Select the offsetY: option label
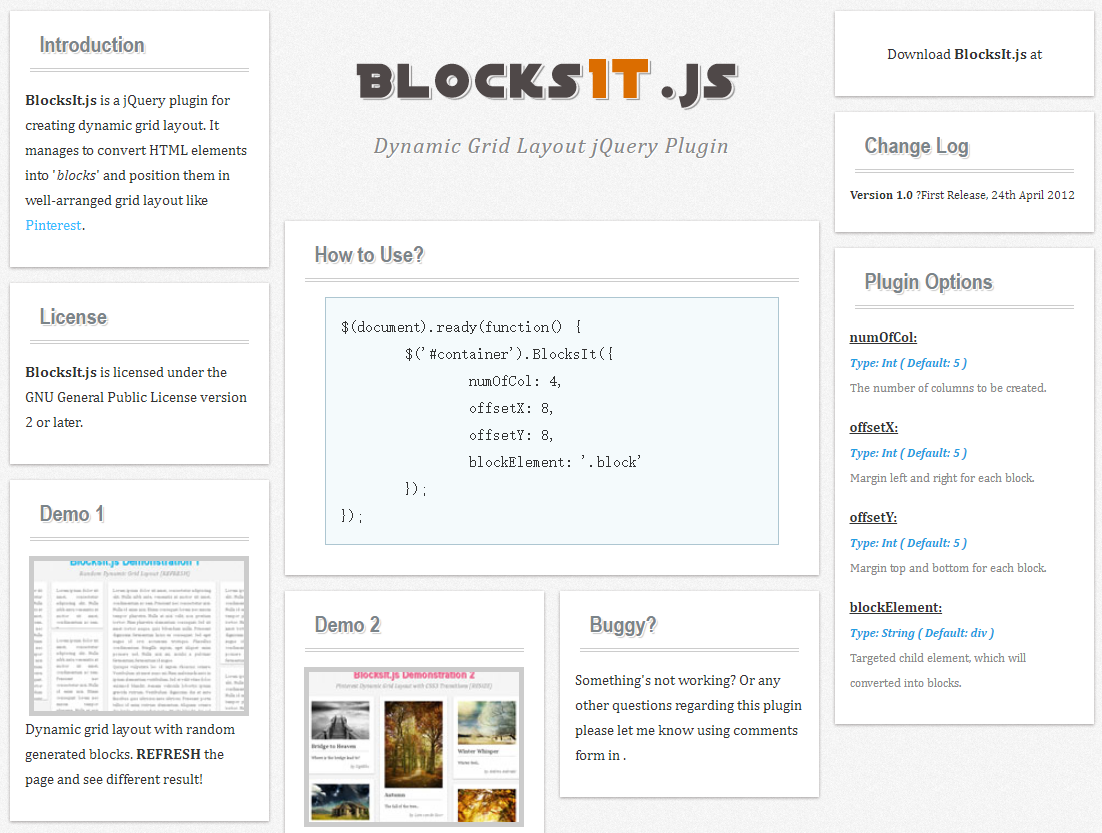Screen dimensions: 1102x833 pyautogui.click(x=873, y=517)
